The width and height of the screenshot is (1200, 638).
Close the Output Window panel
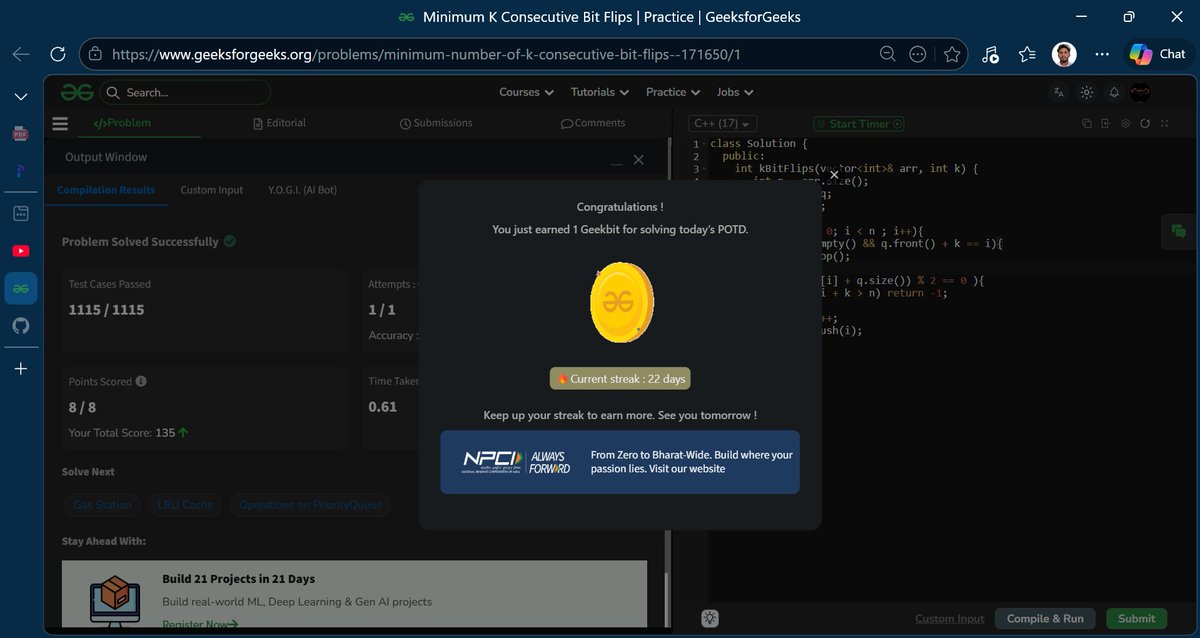click(x=639, y=160)
